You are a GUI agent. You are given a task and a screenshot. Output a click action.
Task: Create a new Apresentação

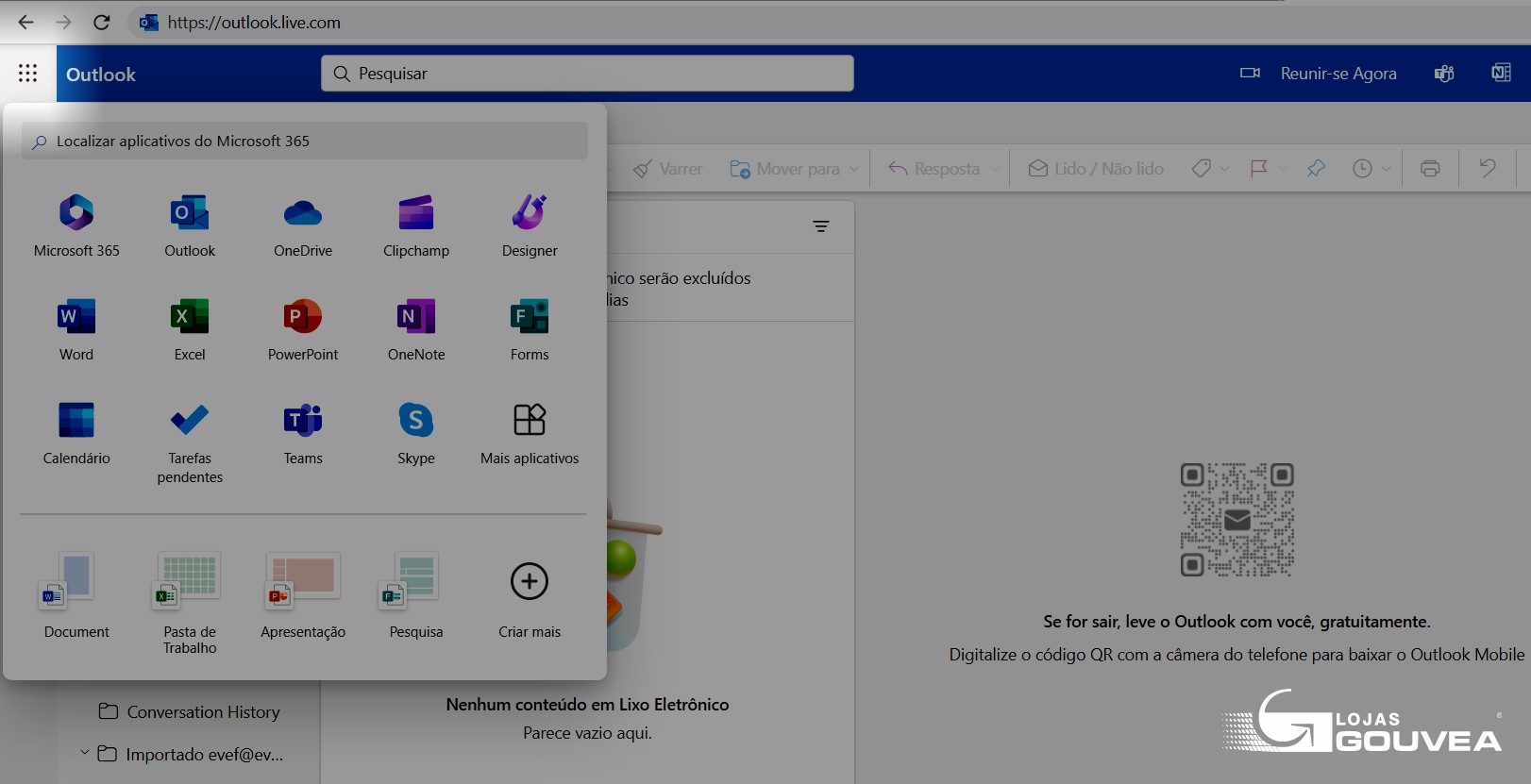(x=303, y=594)
